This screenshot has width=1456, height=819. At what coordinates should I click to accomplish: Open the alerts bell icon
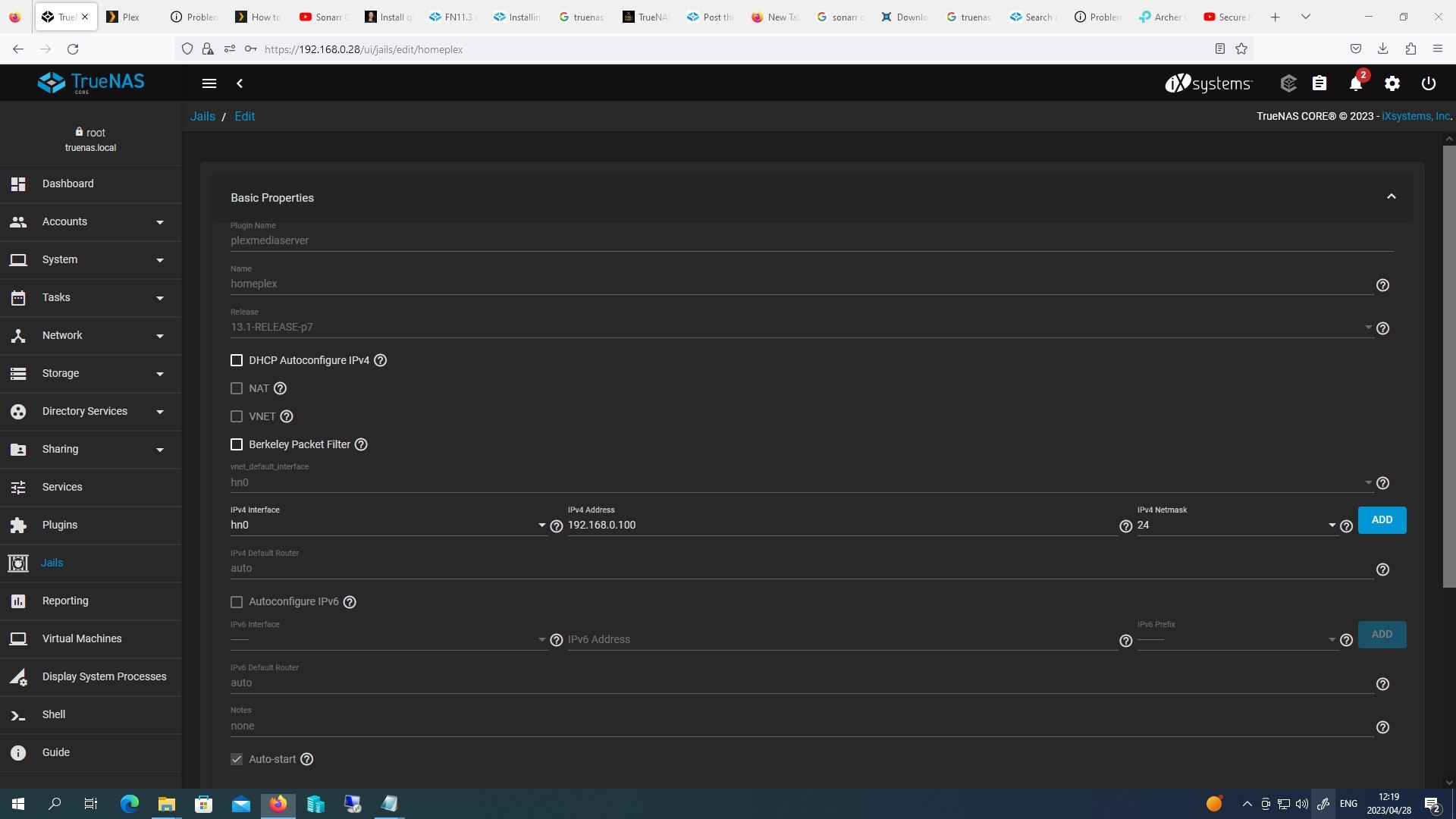(x=1355, y=83)
